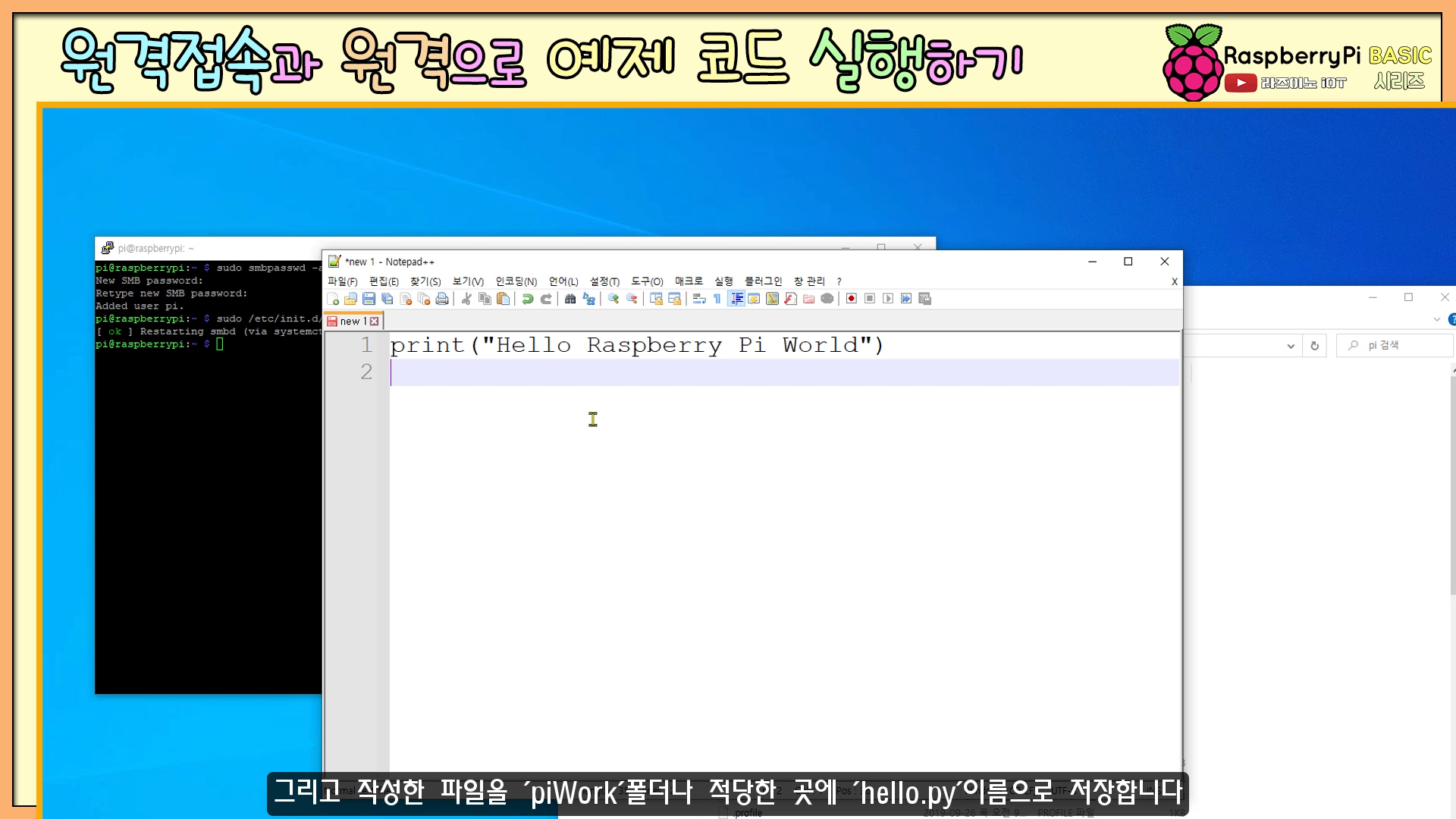Expand the Explorer address bar dropdown
Viewport: 1456px width, 819px height.
coord(1291,346)
